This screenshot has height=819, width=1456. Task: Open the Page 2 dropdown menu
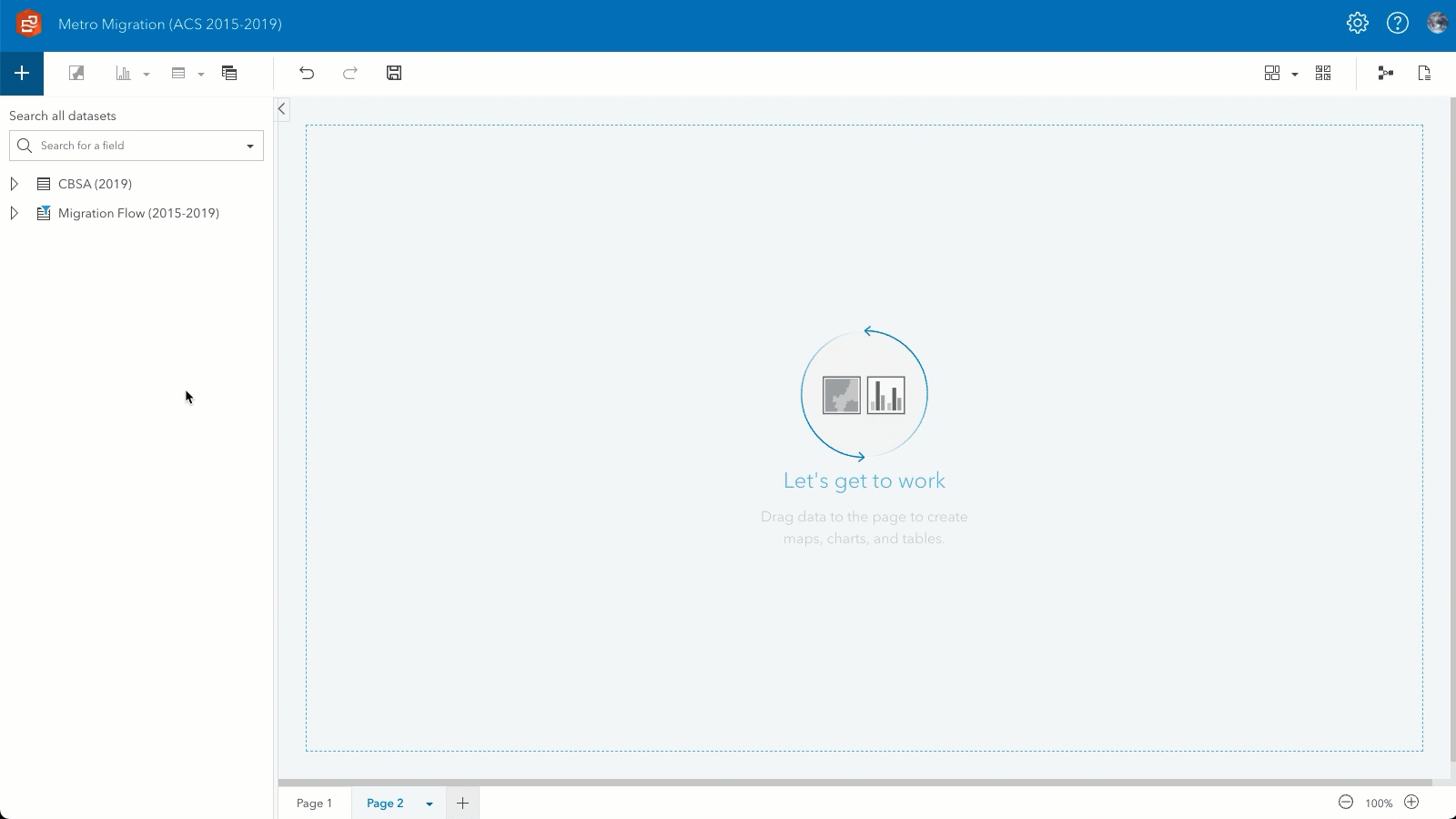(x=429, y=804)
